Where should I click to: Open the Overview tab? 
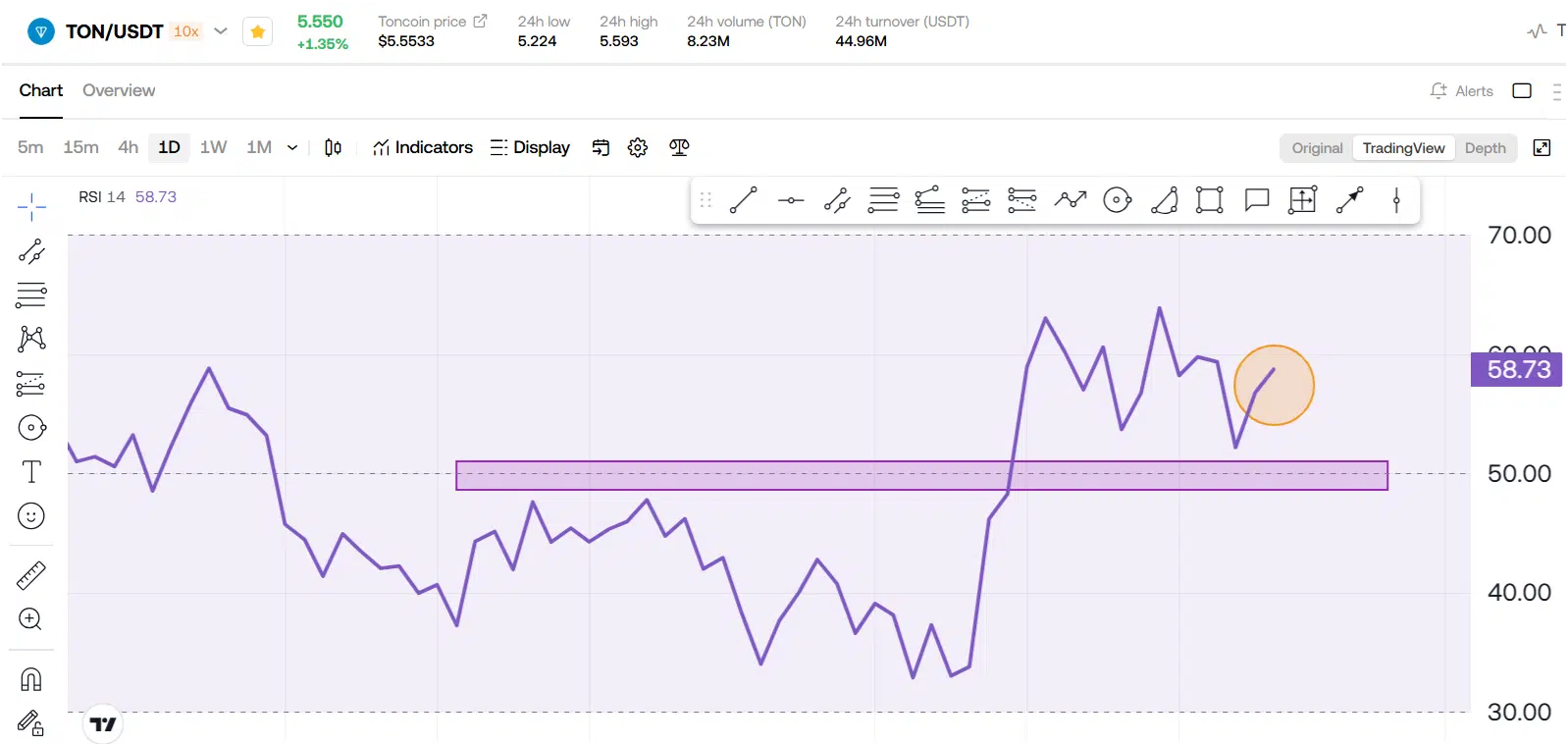(119, 90)
